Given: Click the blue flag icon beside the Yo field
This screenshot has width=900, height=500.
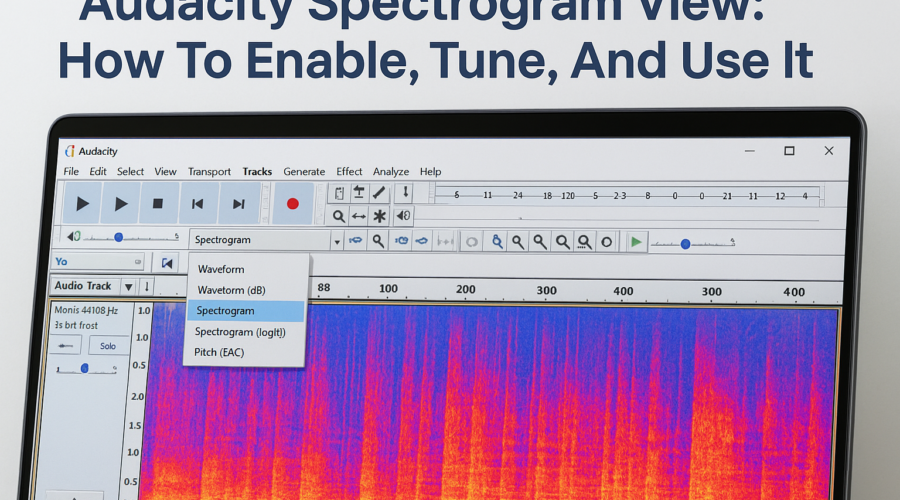Looking at the screenshot, I should [167, 263].
